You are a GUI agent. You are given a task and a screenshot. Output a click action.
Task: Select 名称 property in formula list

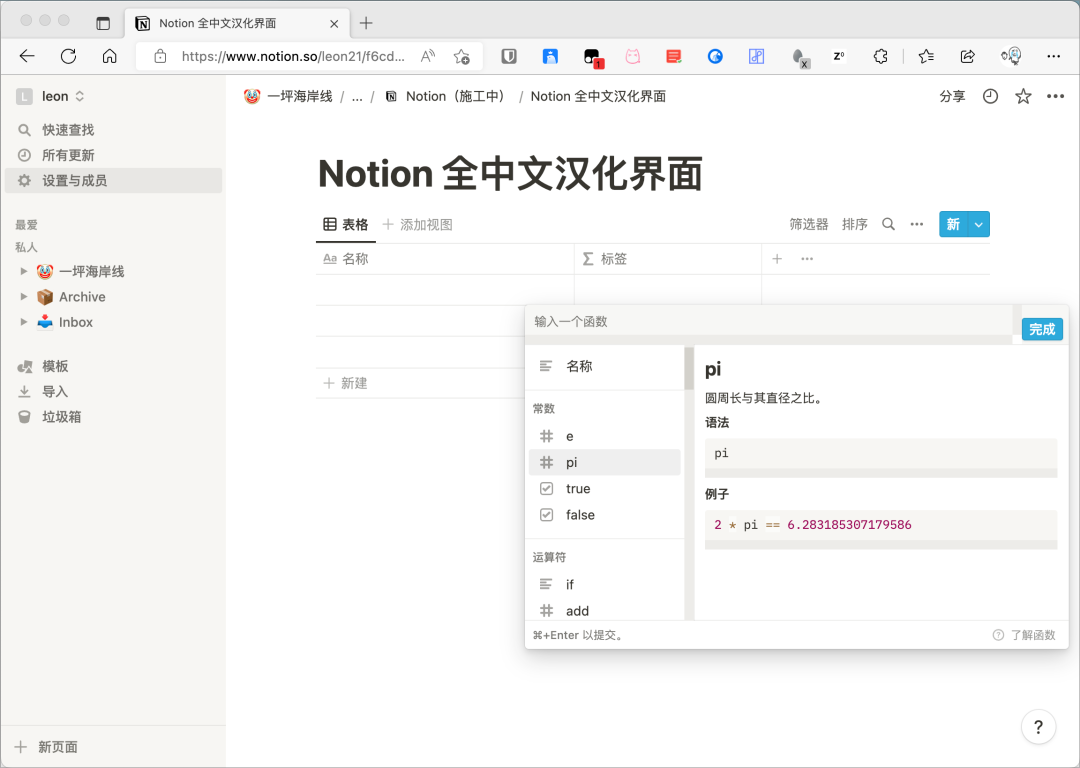click(605, 366)
